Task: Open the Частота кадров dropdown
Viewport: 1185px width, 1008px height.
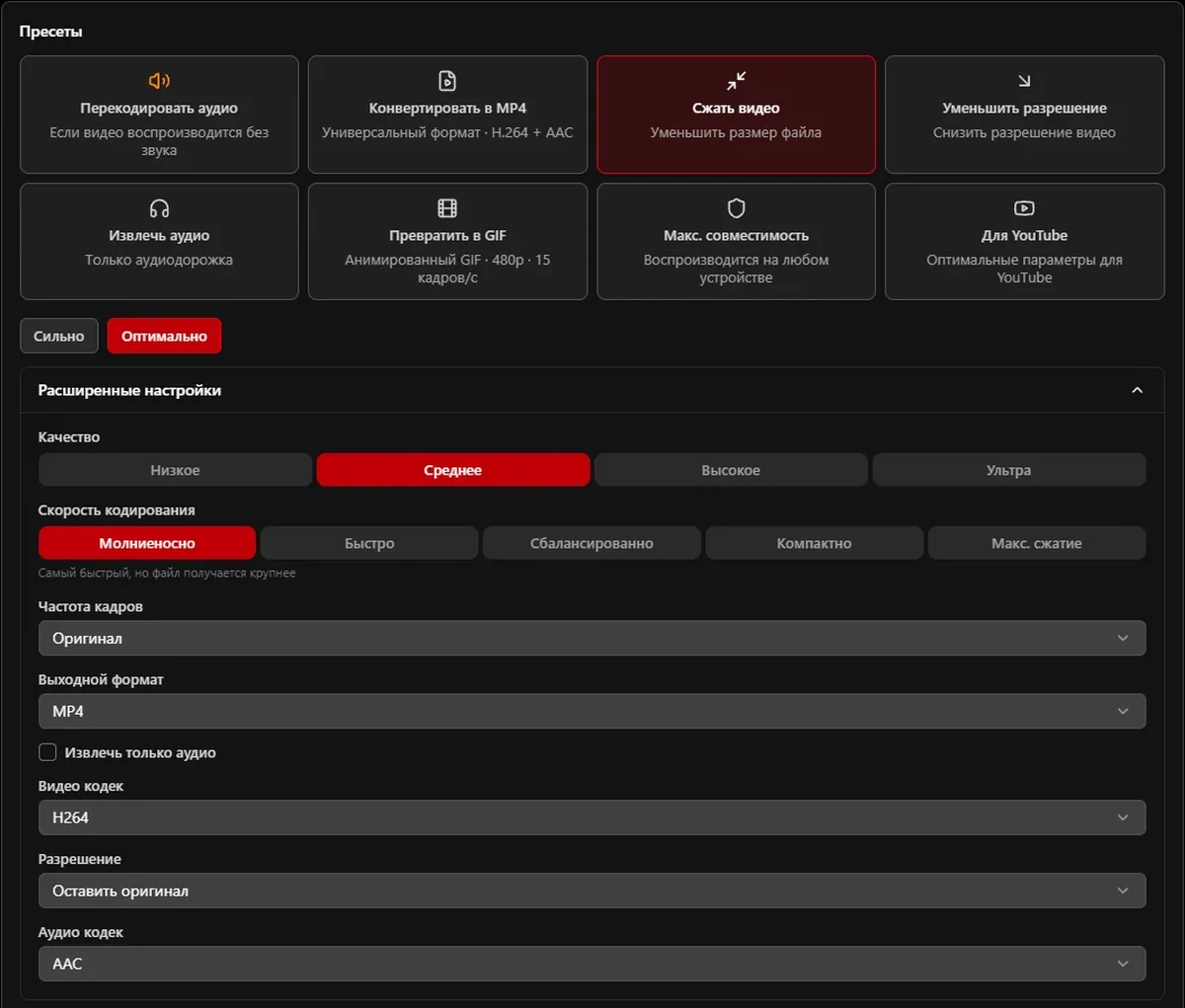Action: pyautogui.click(x=592, y=638)
